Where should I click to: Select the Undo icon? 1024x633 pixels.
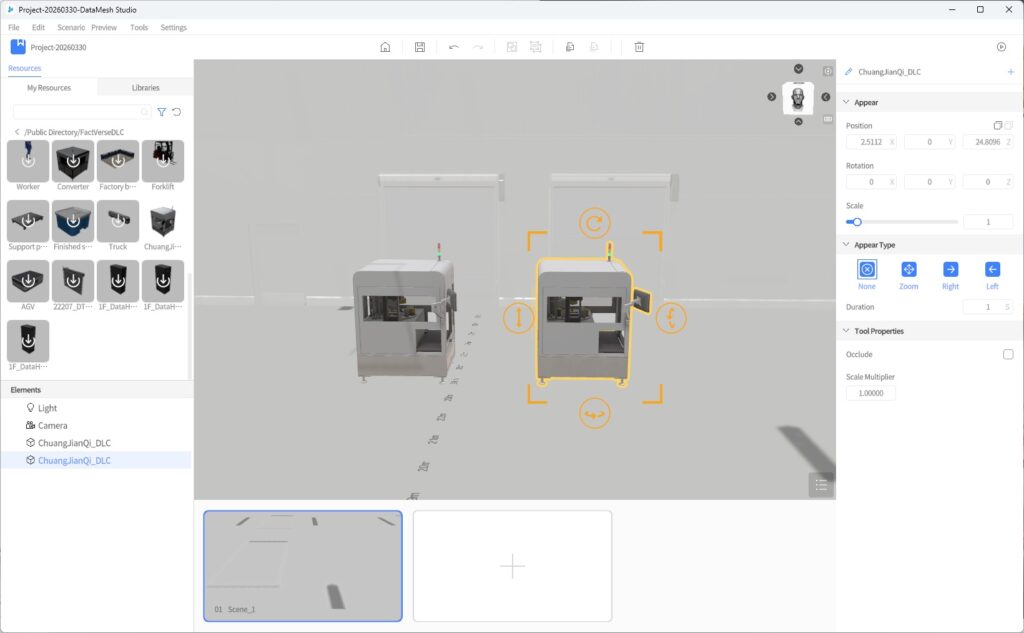click(455, 46)
